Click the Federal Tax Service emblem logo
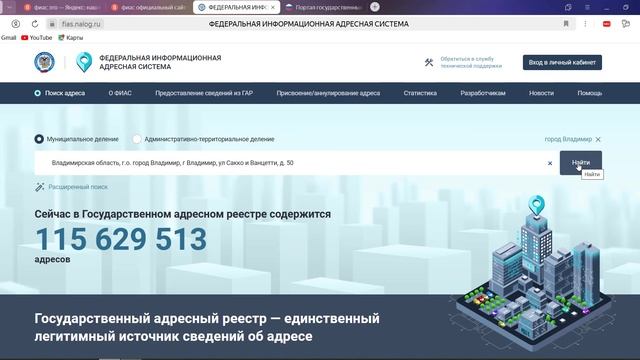640x360 pixels. point(44,62)
